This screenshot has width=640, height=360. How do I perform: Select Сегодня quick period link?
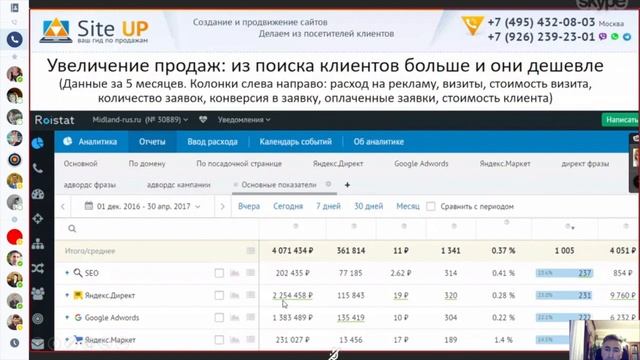[288, 206]
